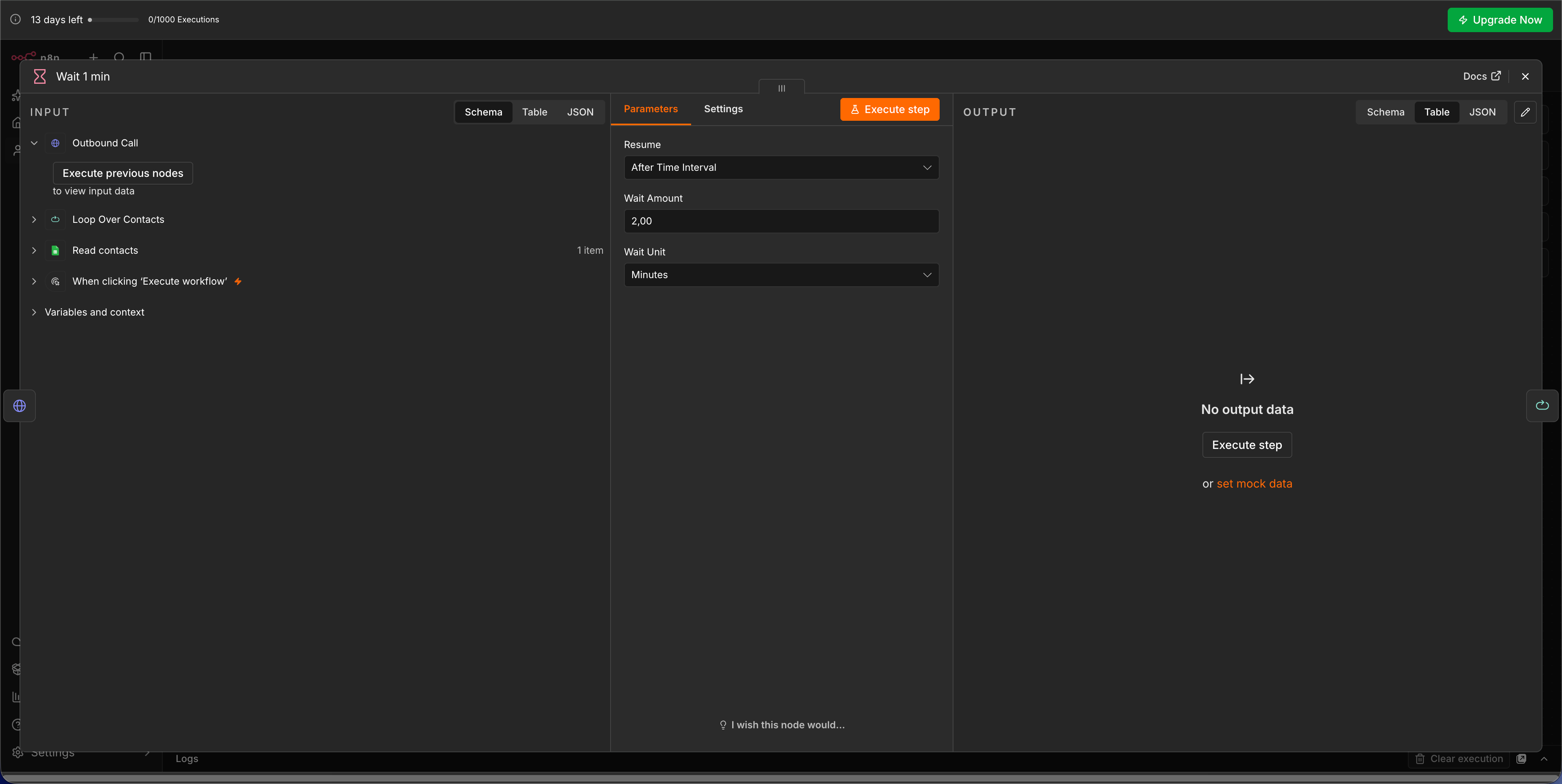Click '13 days left' text
Image resolution: width=1562 pixels, height=784 pixels.
57,20
